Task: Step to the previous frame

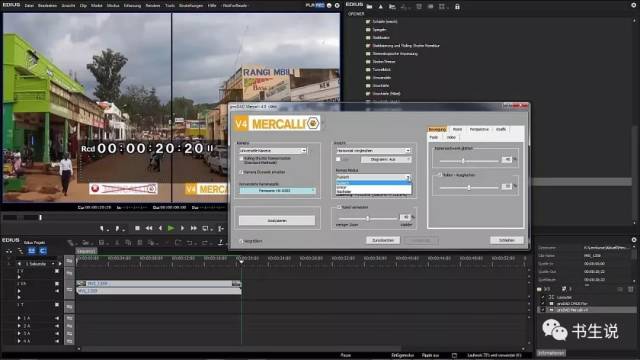Action: [160, 228]
